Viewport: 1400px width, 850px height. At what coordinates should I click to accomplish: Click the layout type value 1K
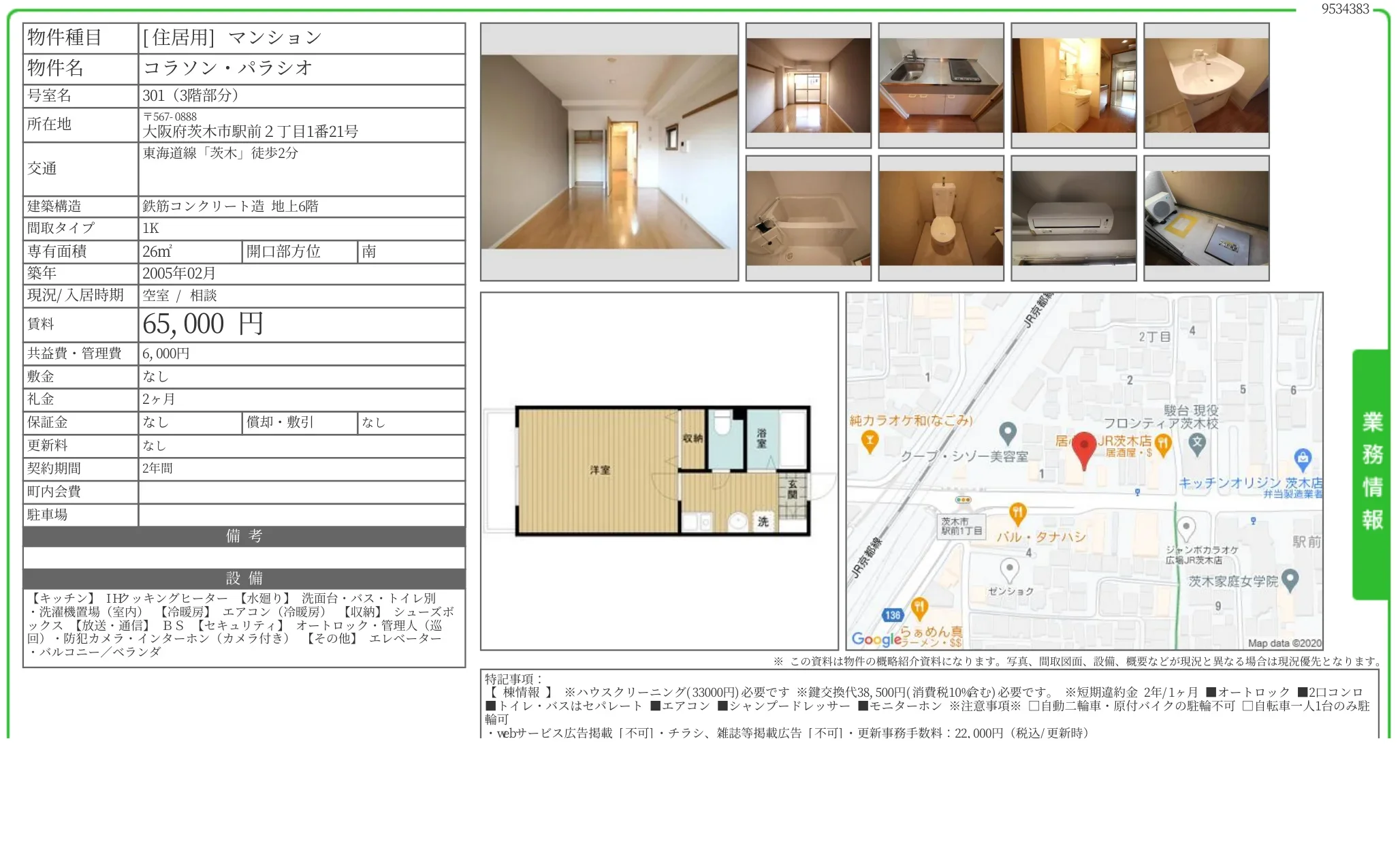tap(150, 228)
